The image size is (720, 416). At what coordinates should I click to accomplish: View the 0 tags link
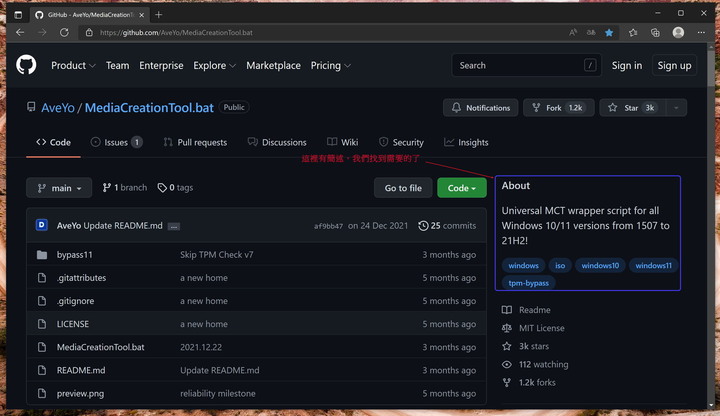[x=175, y=187]
